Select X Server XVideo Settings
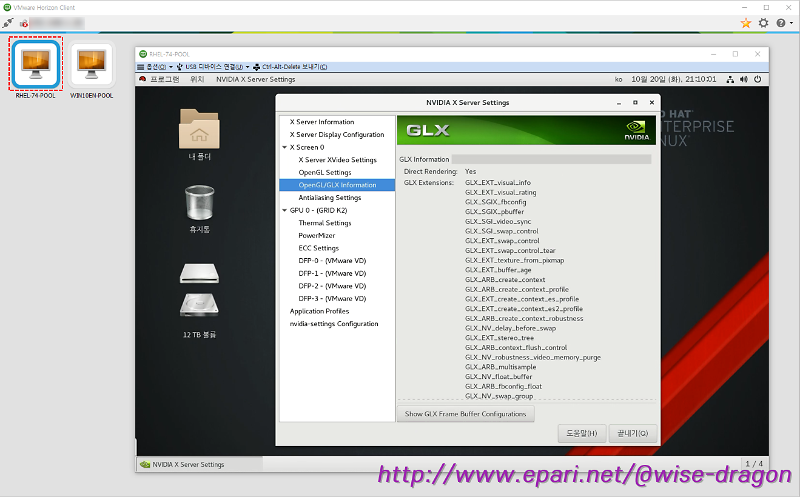 click(337, 160)
